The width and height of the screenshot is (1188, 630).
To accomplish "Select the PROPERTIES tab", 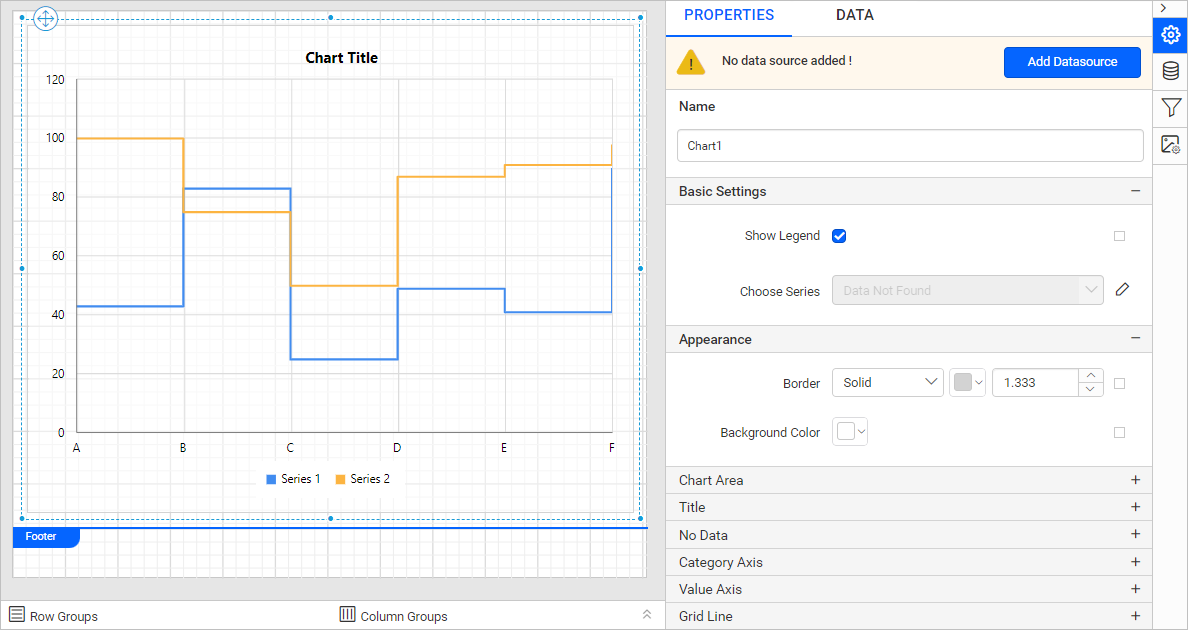I will 729,16.
